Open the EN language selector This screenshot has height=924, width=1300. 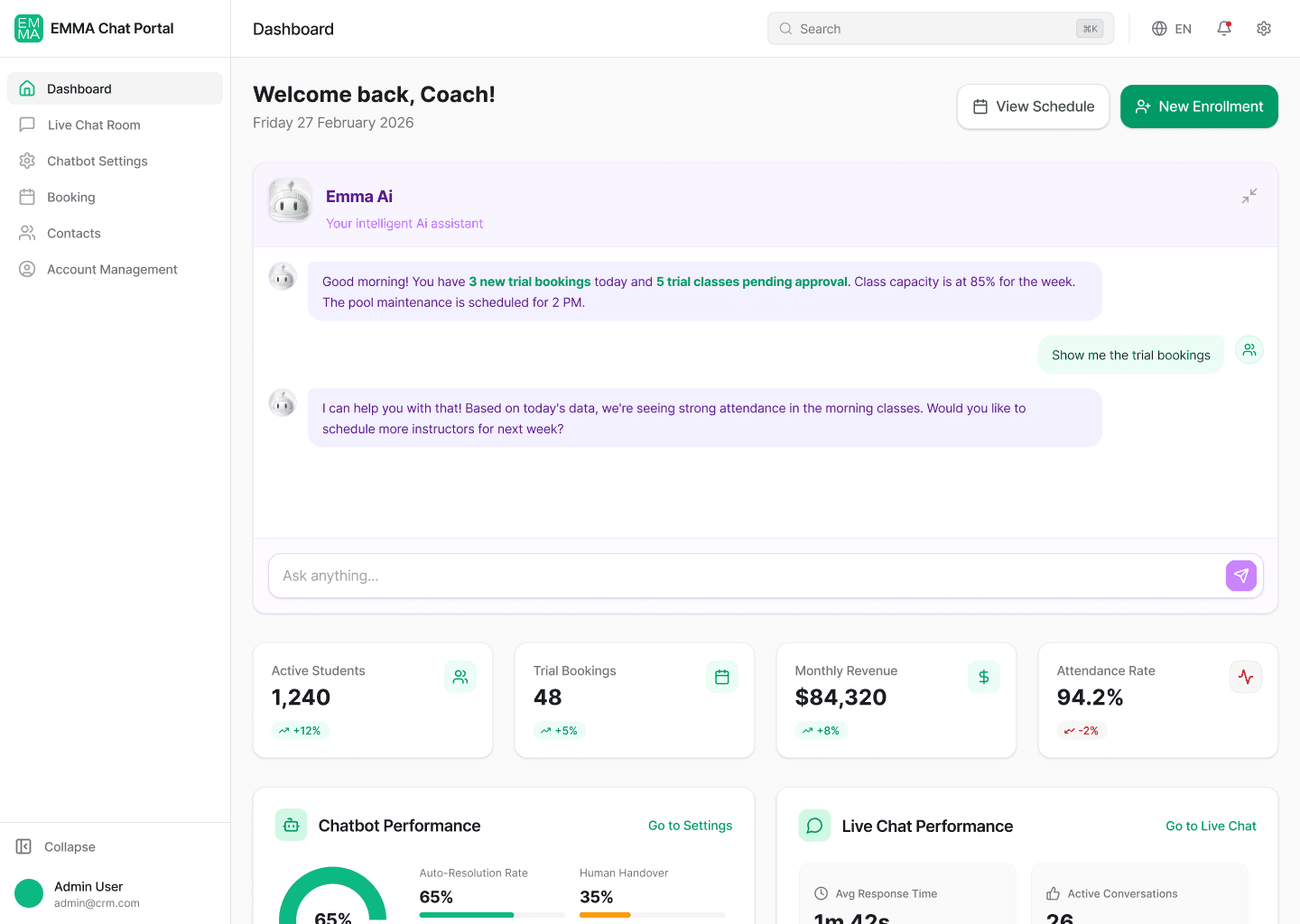pyautogui.click(x=1171, y=28)
